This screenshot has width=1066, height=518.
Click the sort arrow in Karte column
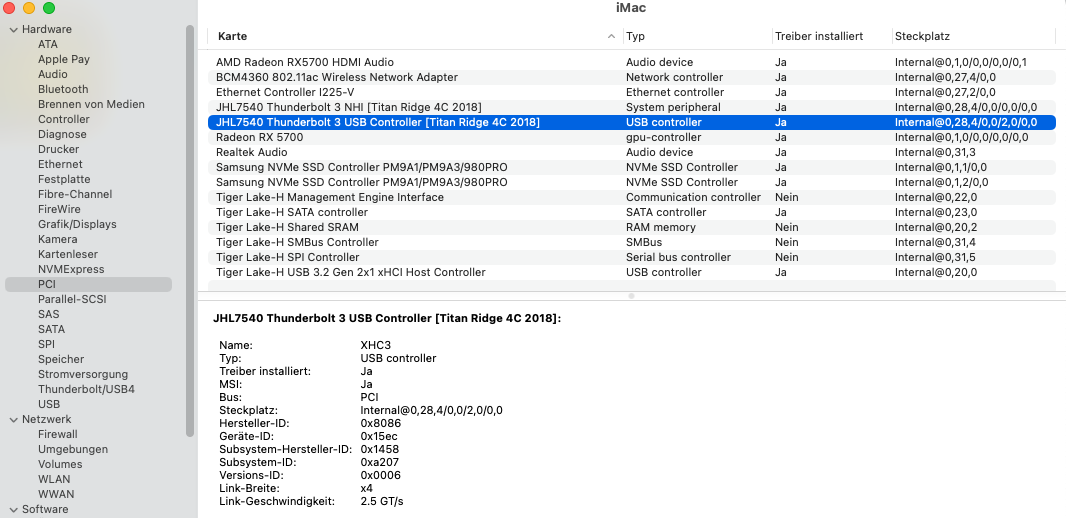point(612,36)
